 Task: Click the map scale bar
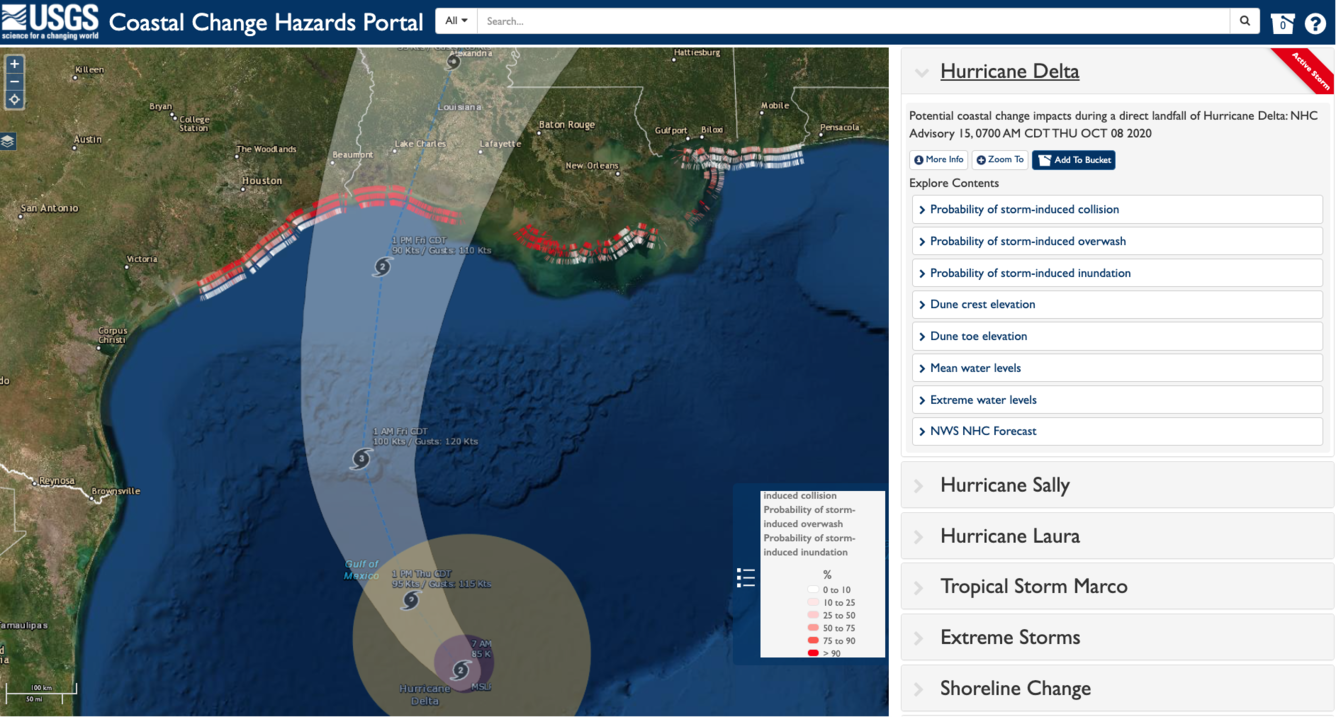(41, 692)
